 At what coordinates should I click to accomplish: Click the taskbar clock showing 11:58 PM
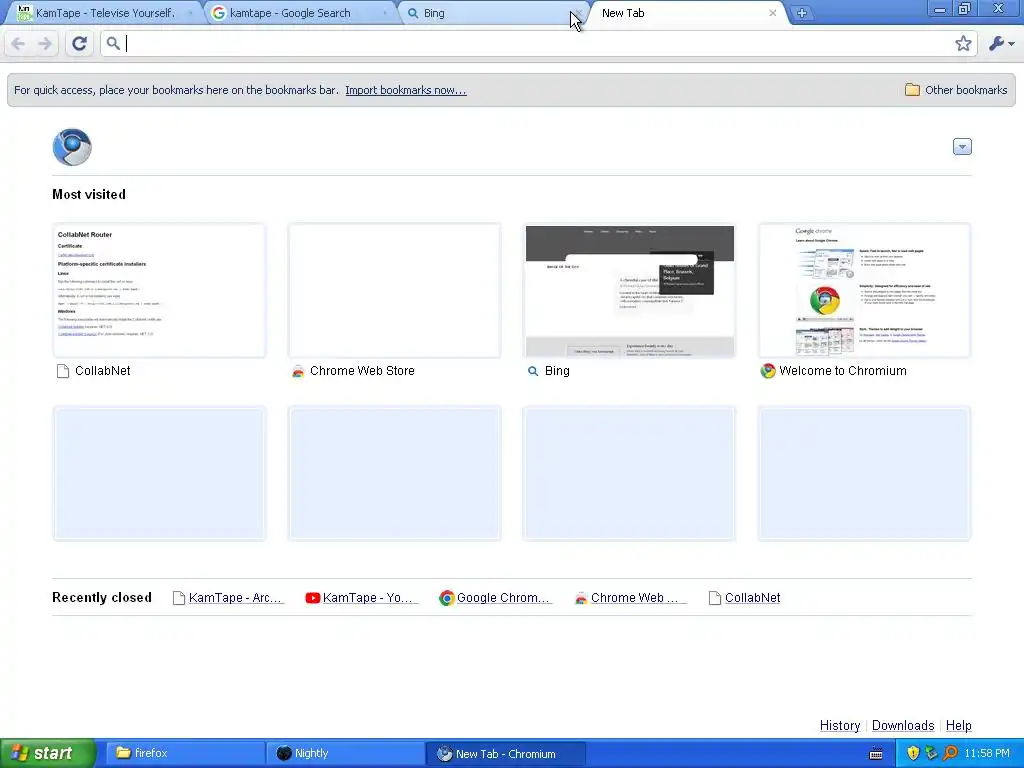coord(987,753)
